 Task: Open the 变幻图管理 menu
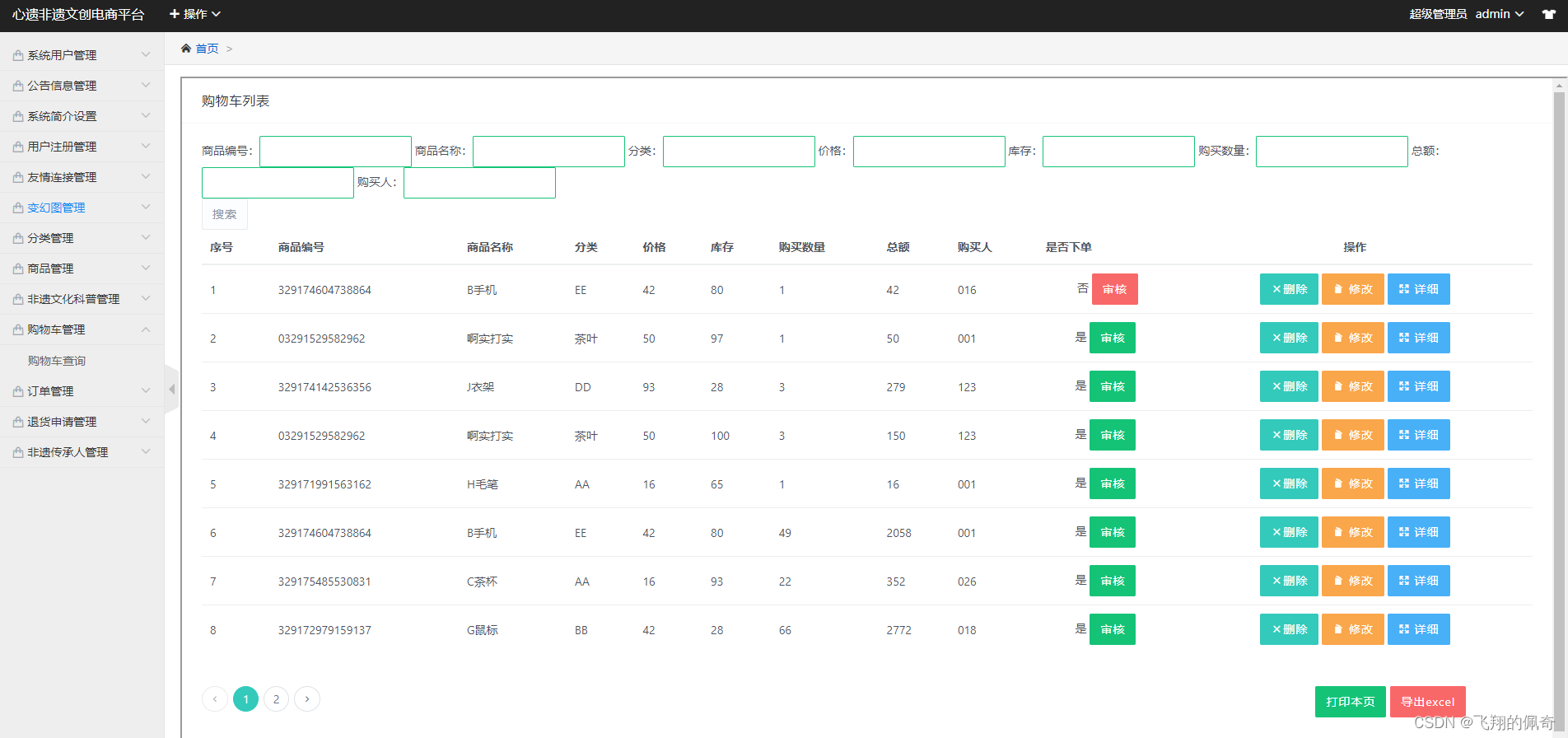tap(82, 208)
